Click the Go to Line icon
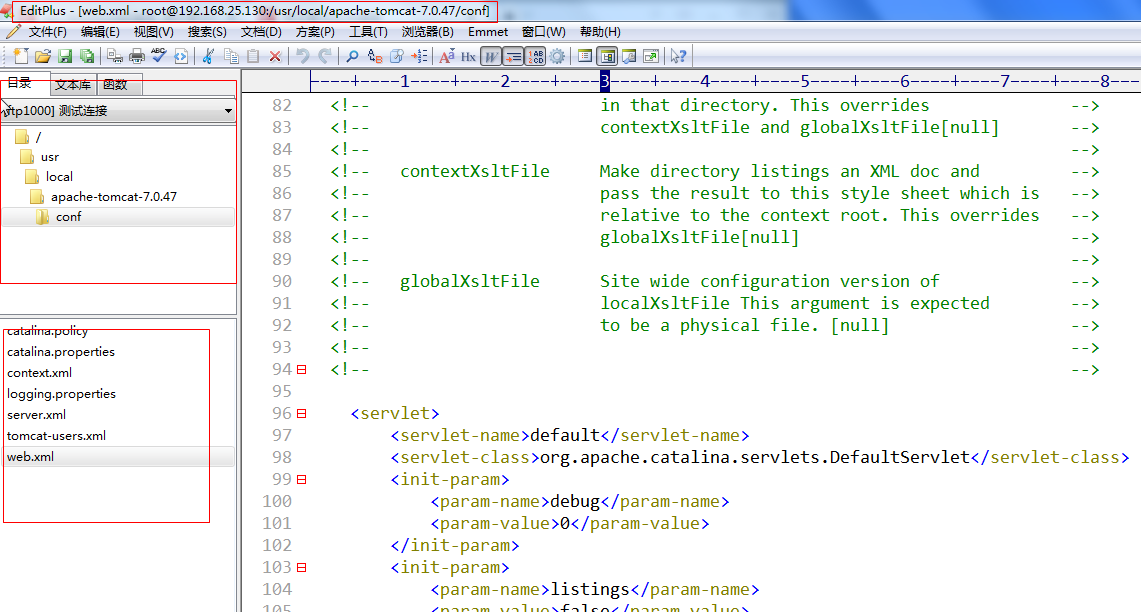 click(419, 56)
